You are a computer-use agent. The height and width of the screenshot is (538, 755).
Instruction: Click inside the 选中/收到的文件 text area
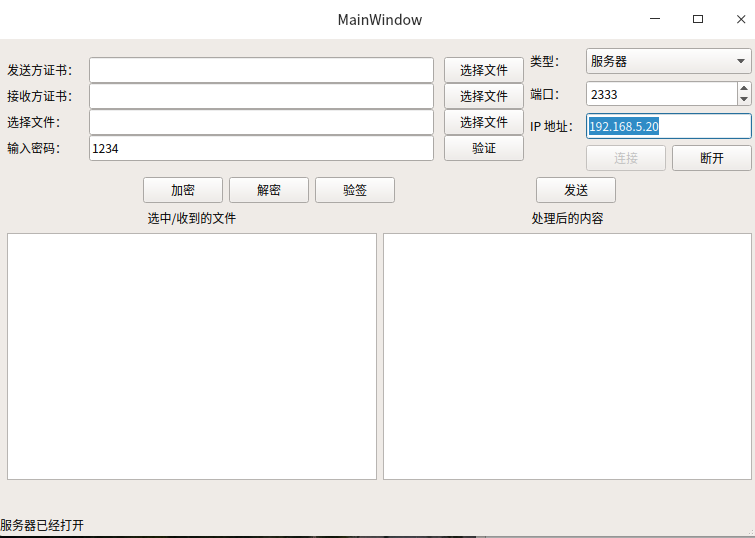(x=192, y=356)
